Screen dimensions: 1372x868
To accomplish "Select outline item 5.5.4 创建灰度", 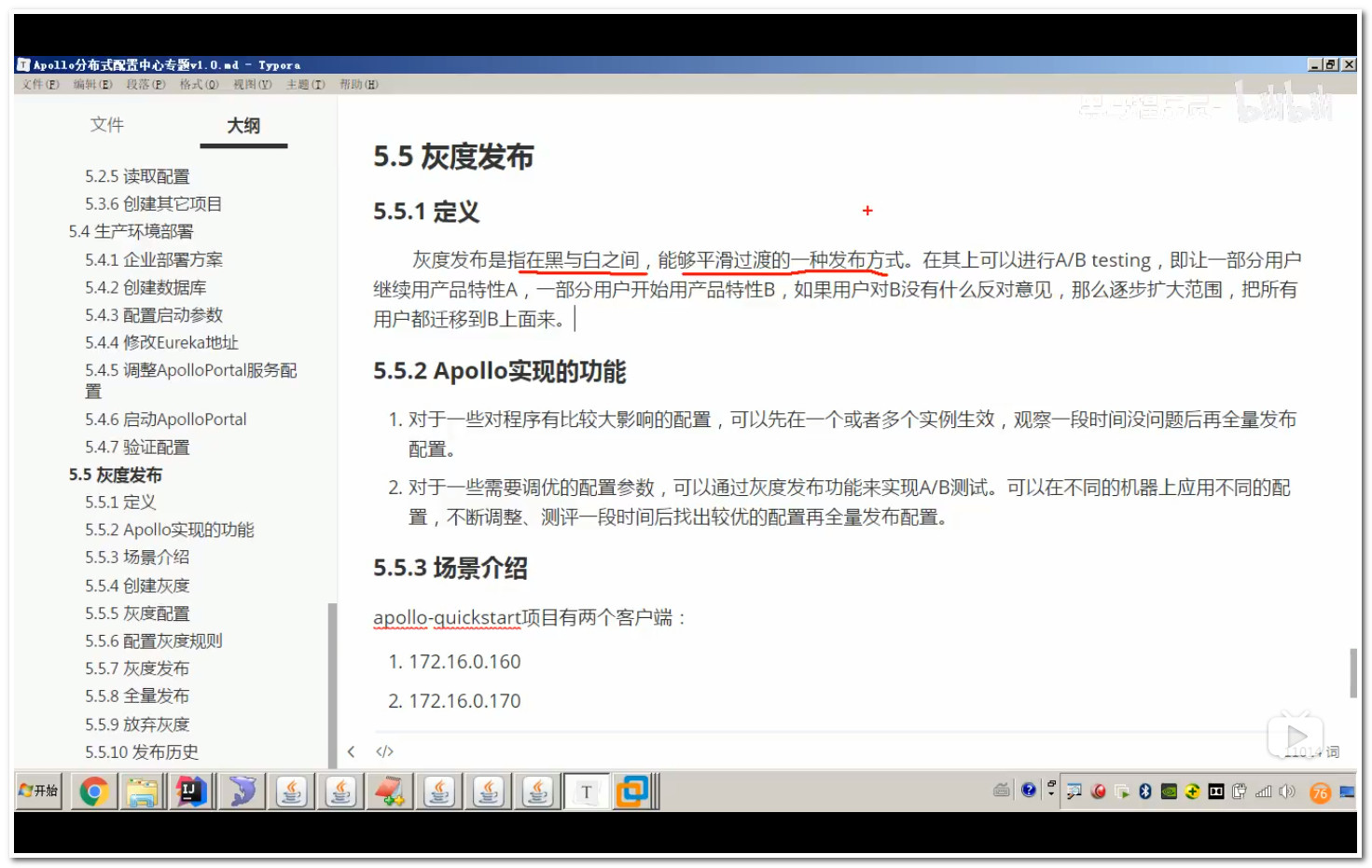I will [x=137, y=586].
